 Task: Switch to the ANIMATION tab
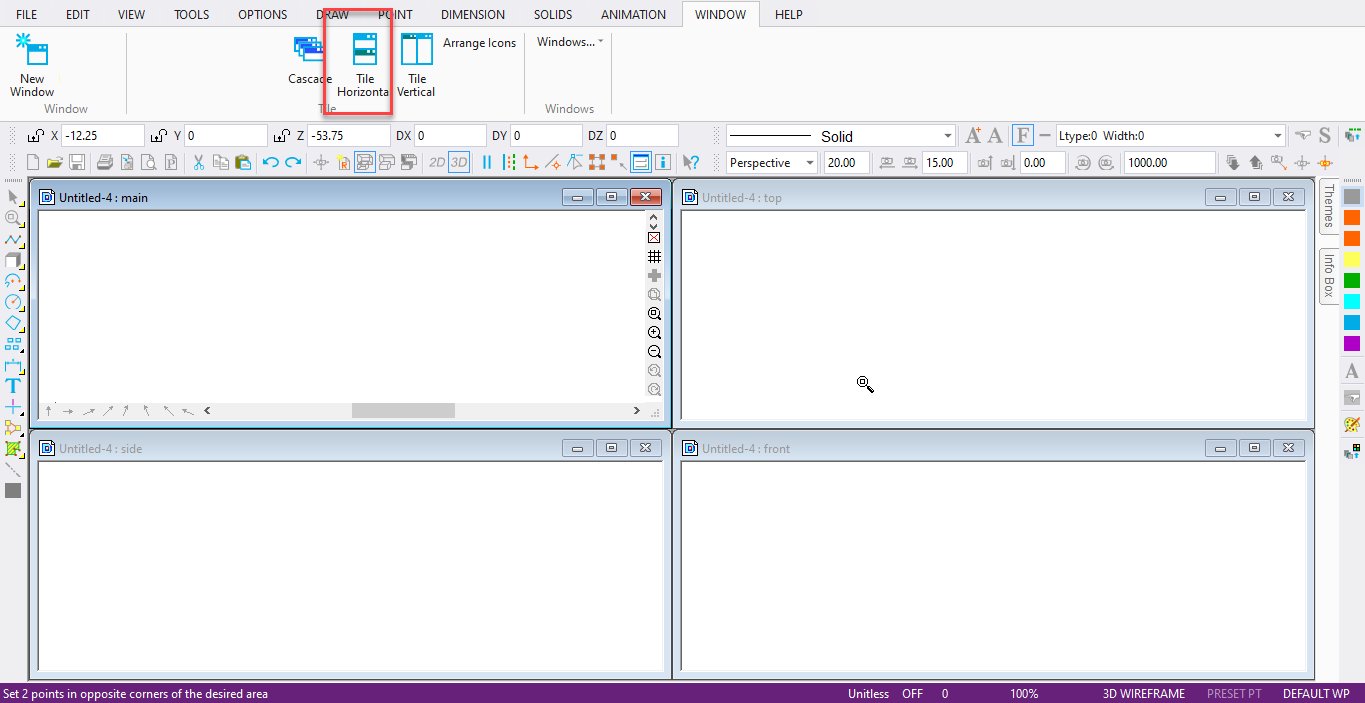(x=633, y=14)
